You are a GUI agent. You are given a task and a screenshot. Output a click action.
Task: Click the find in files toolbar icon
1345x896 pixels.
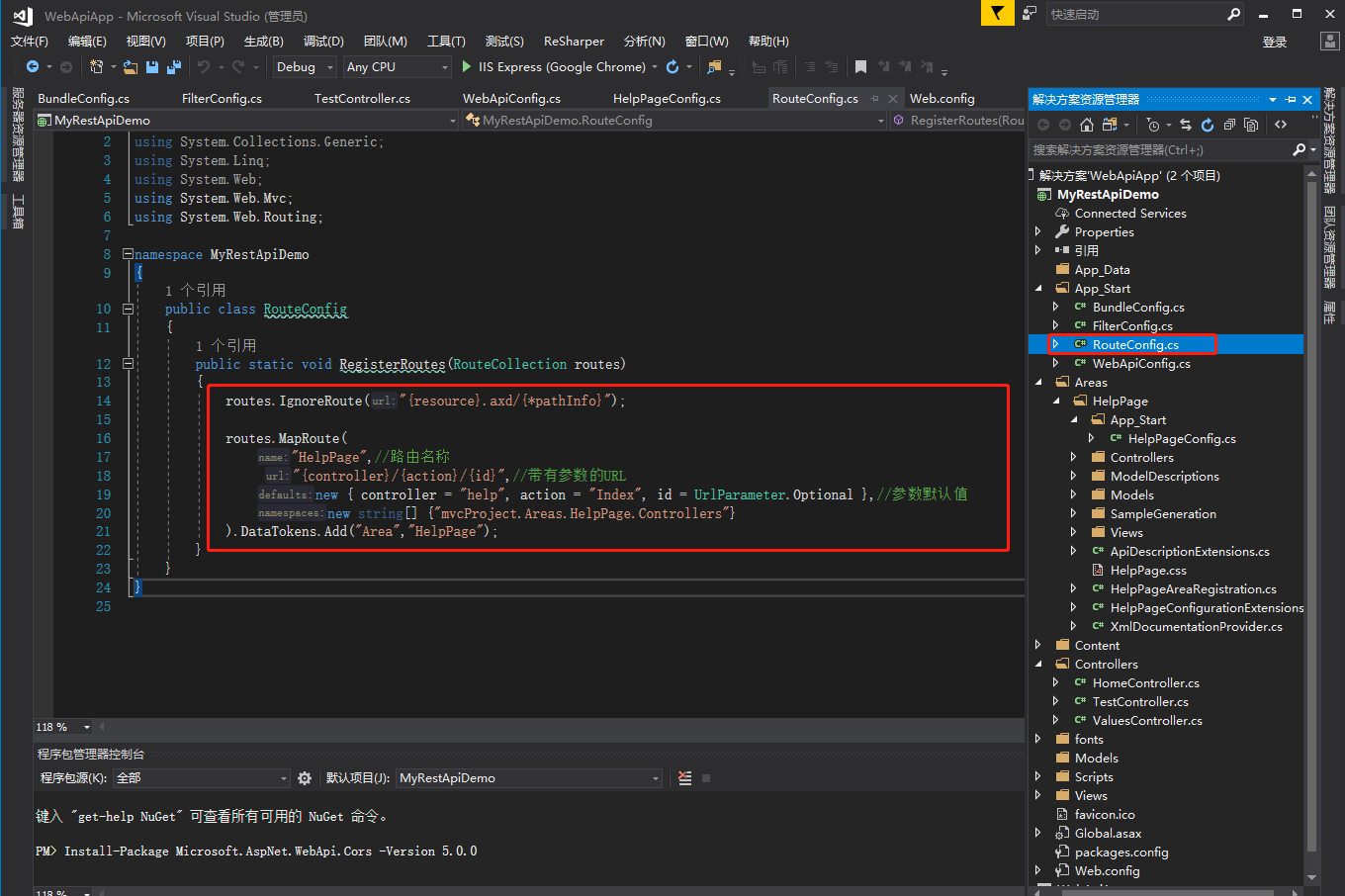pyautogui.click(x=714, y=67)
